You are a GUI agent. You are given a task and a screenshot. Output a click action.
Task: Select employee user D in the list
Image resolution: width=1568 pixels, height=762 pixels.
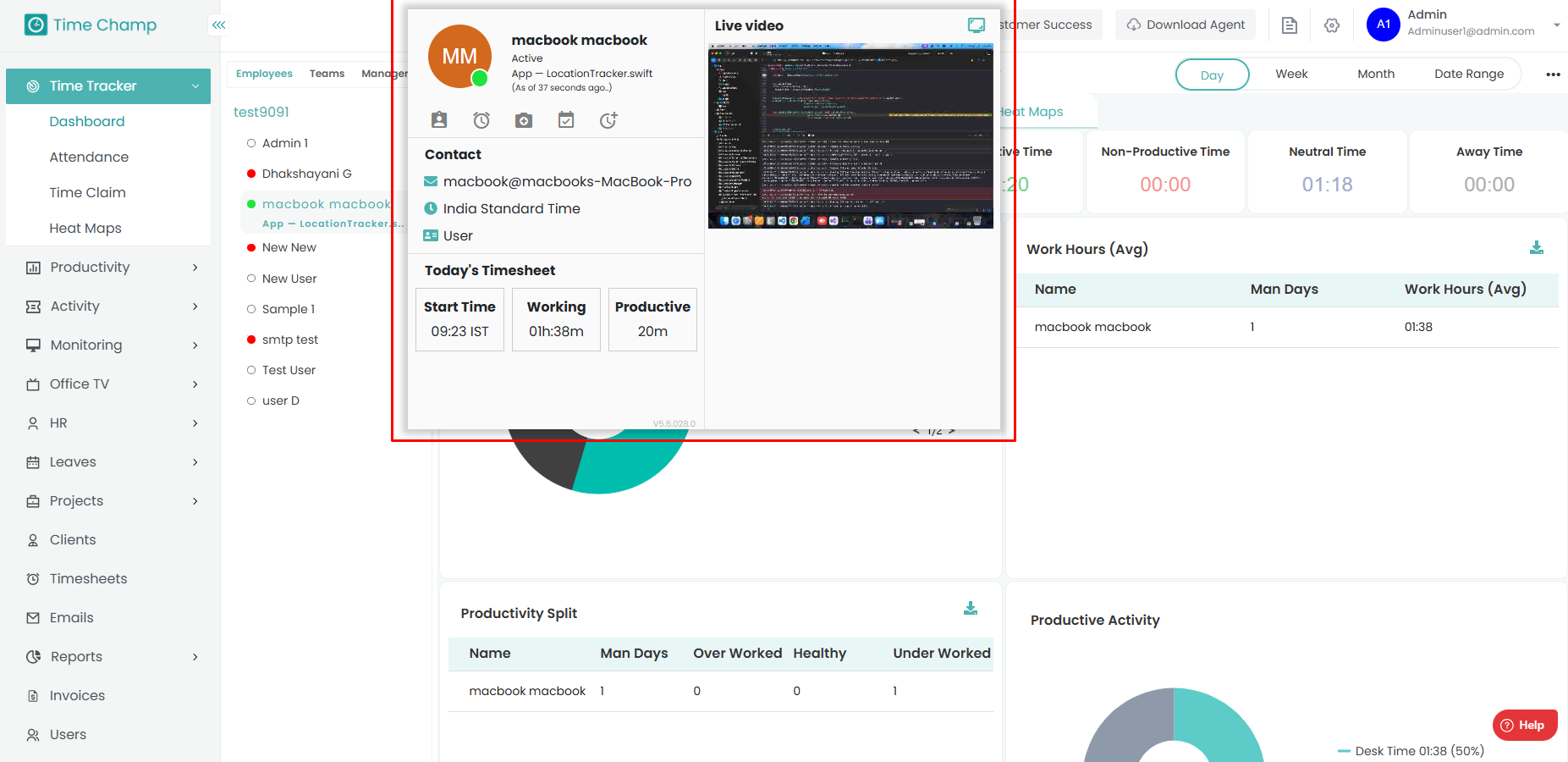tap(280, 400)
